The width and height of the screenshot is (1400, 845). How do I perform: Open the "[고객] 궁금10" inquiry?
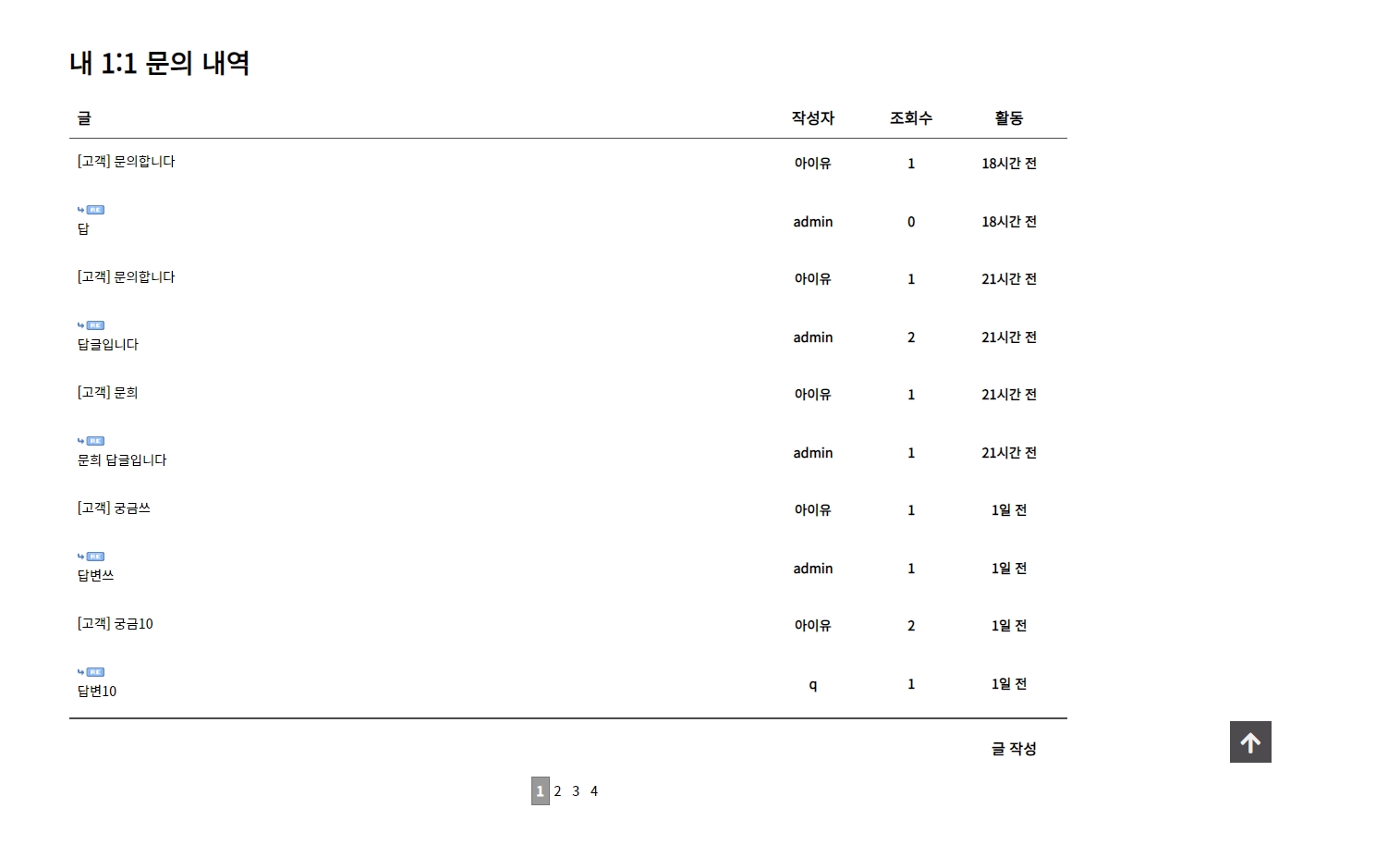(116, 623)
